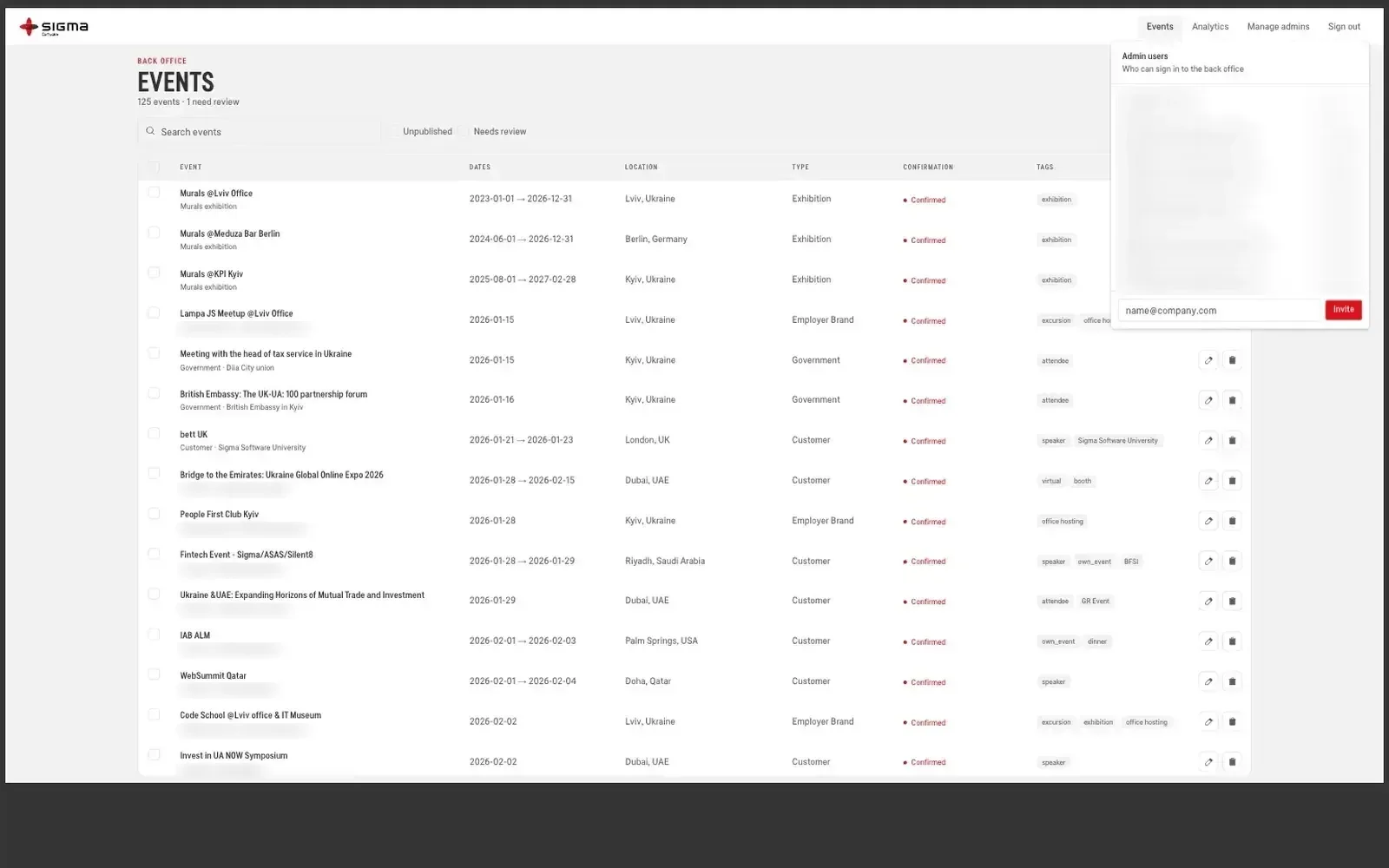The image size is (1389, 868).
Task: Toggle the select-all checkbox in table header
Action: (154, 167)
